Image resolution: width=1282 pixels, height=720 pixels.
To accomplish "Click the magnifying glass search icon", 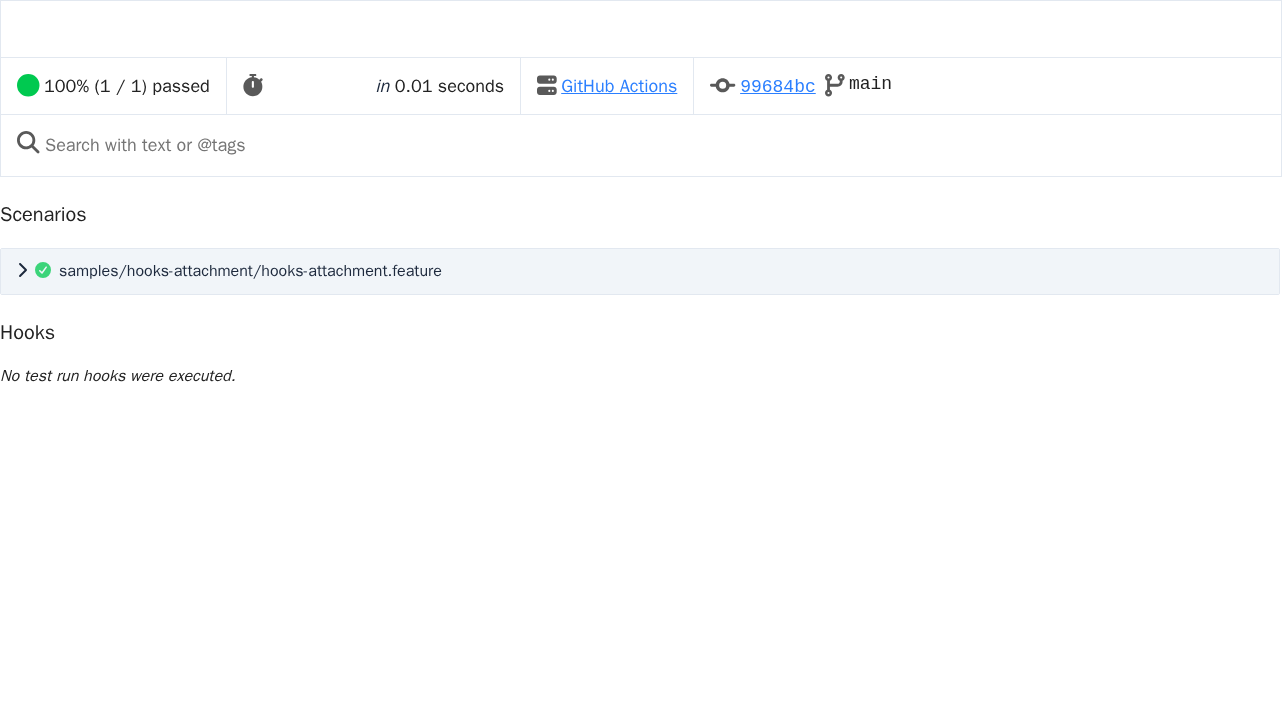I will (x=28, y=143).
